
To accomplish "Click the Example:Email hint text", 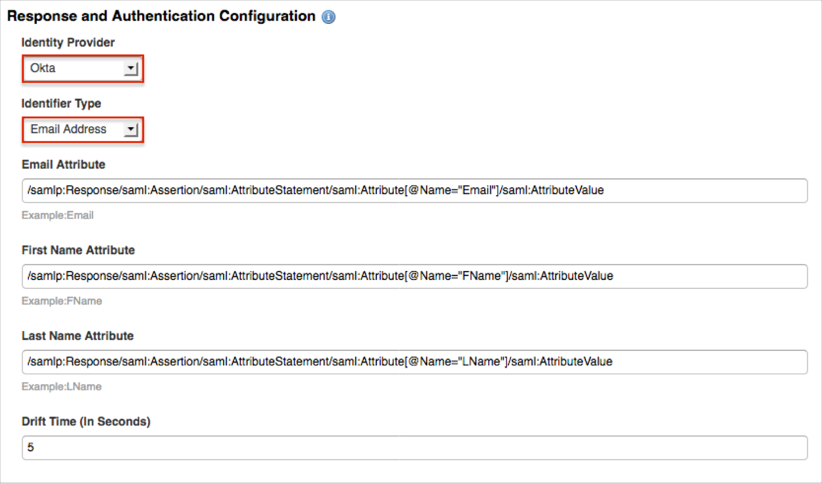I will point(58,215).
